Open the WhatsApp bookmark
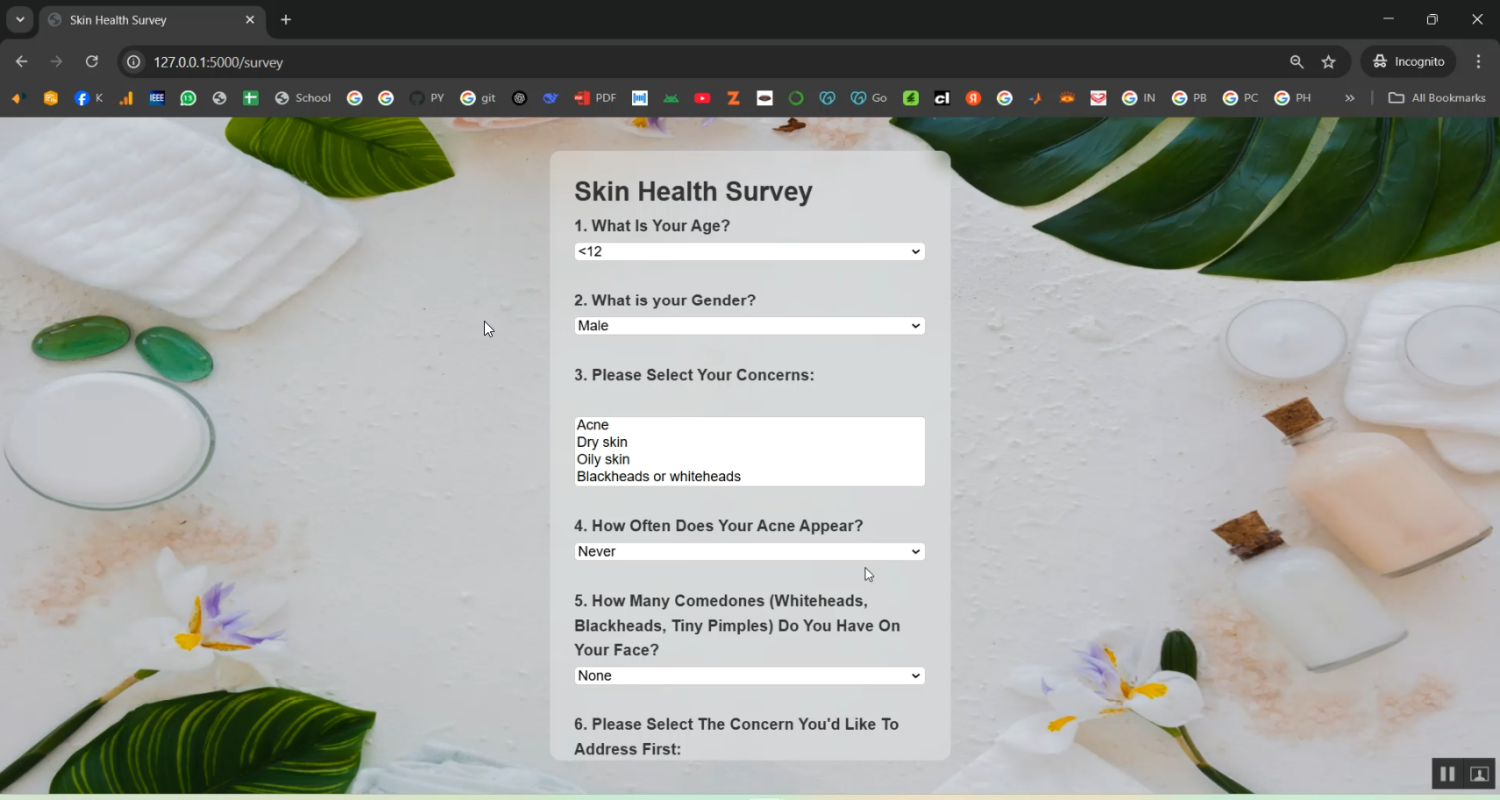This screenshot has height=800, width=1500. tap(188, 98)
